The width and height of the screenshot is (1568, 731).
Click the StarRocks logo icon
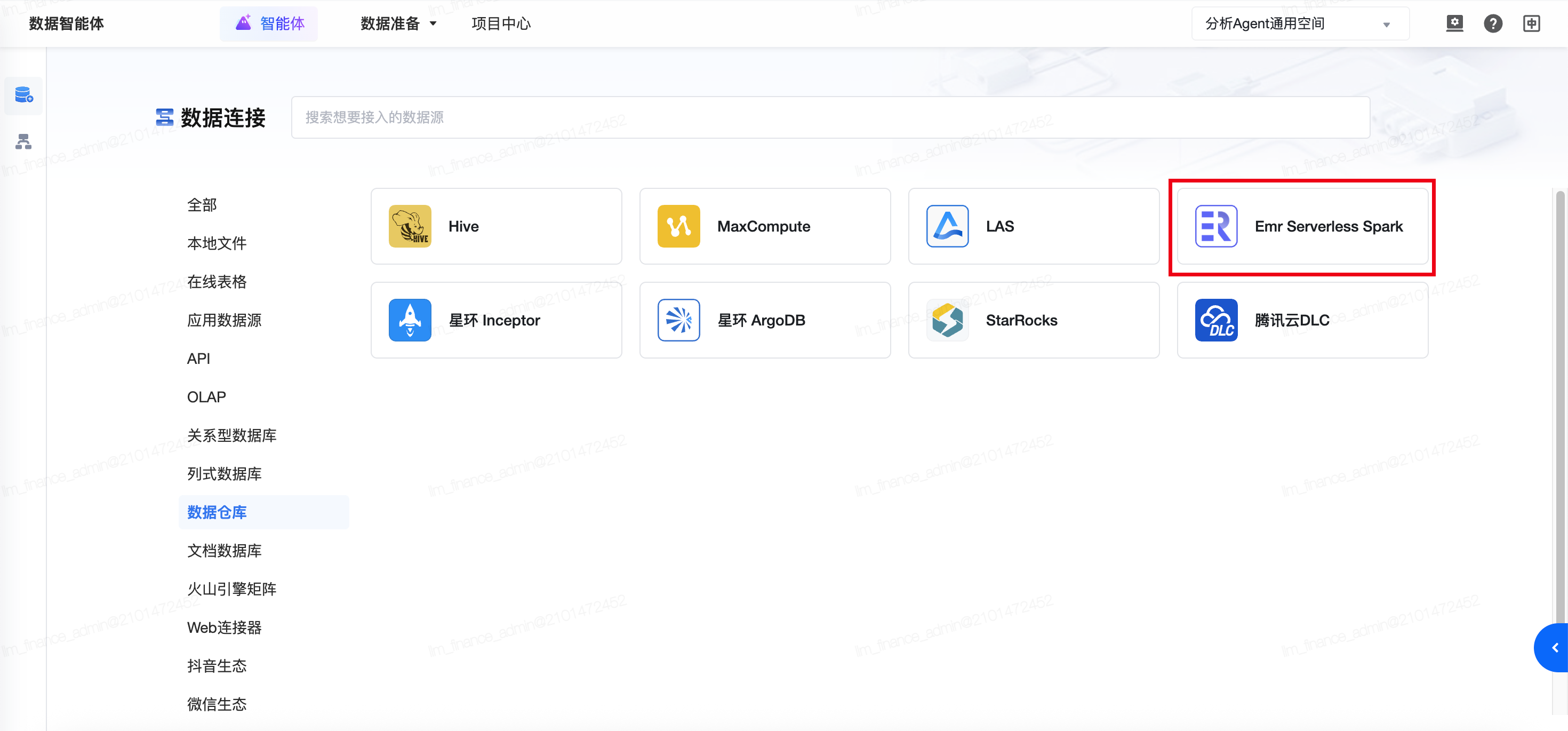[x=947, y=320]
